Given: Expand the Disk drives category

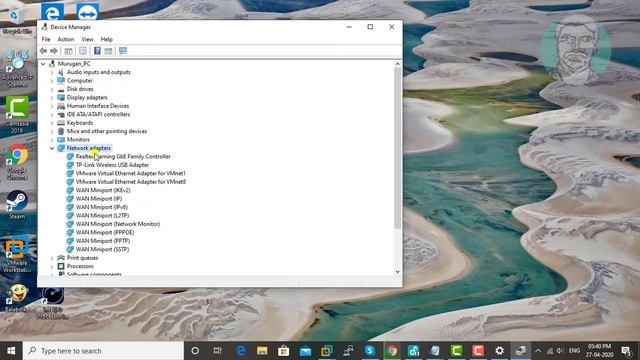Looking at the screenshot, I should click(x=52, y=89).
